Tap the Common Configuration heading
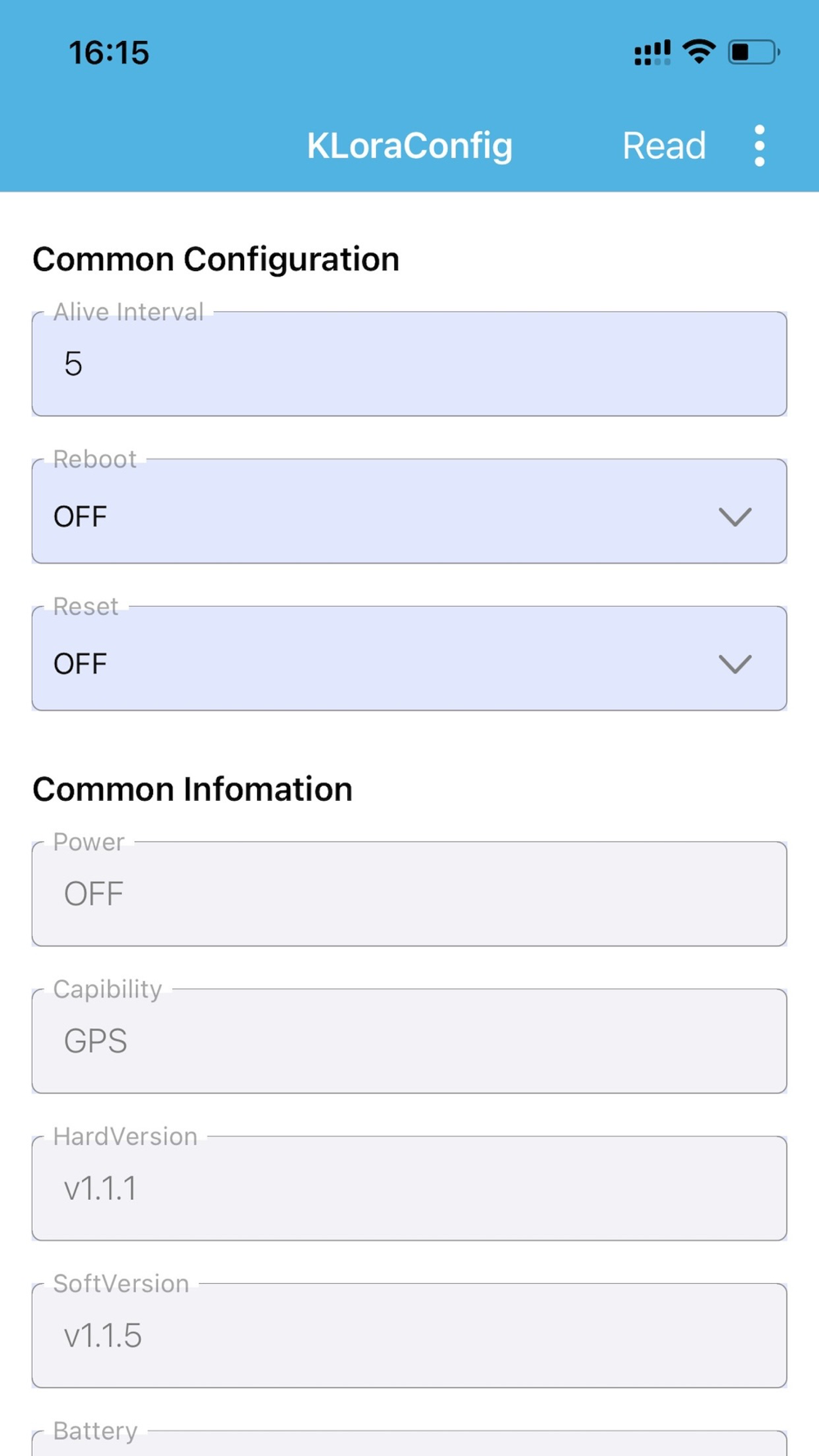The height and width of the screenshot is (1456, 819). point(215,260)
